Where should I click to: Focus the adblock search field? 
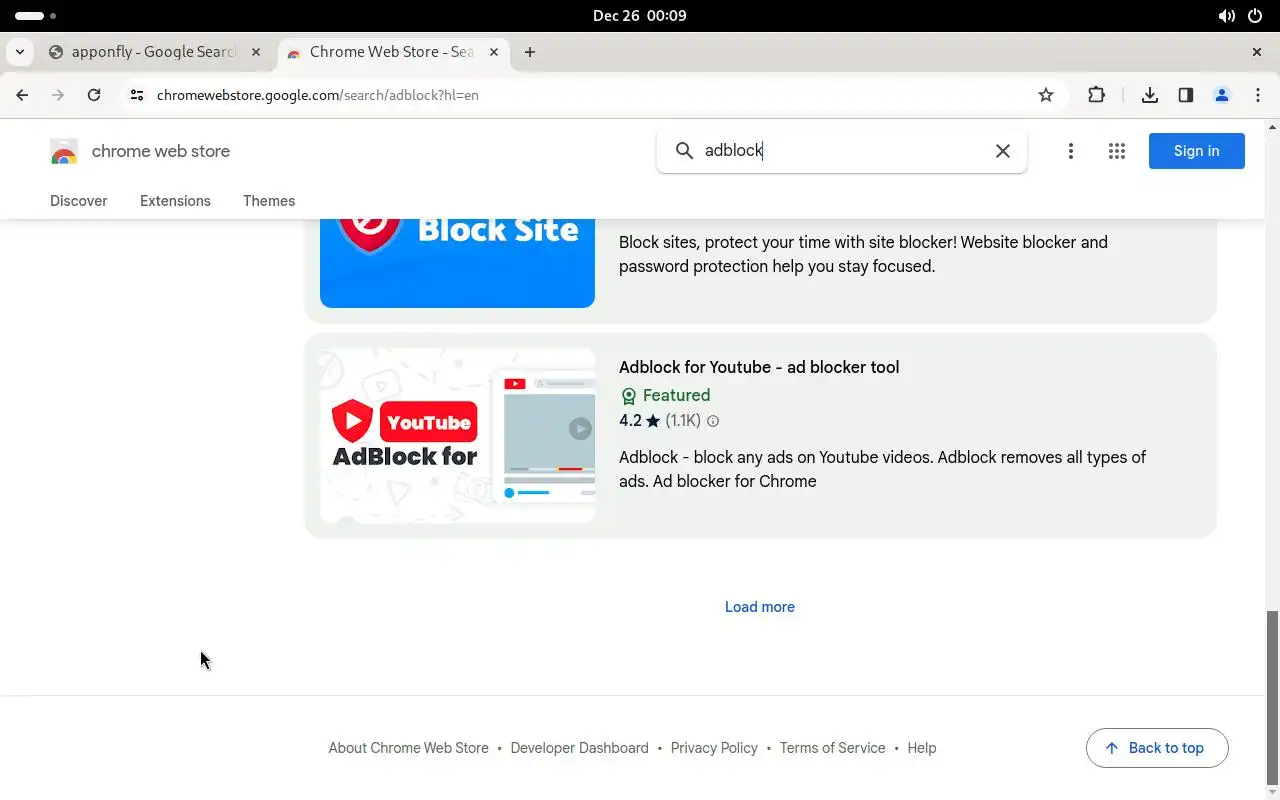[x=842, y=151]
